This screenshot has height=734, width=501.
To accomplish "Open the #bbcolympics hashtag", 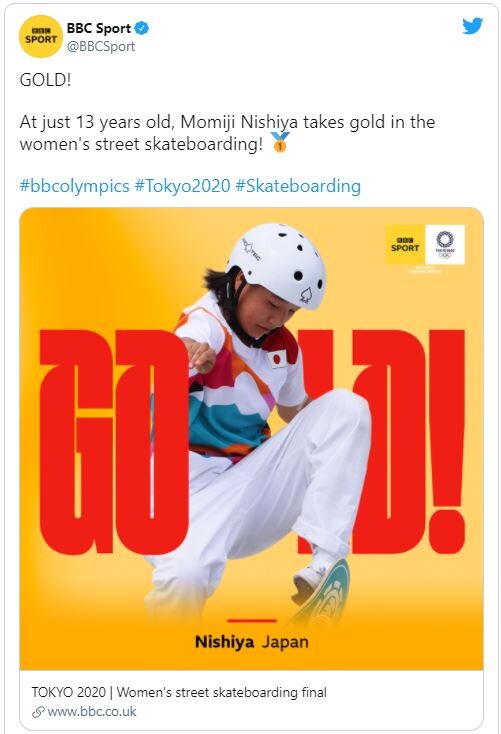I will 74,186.
